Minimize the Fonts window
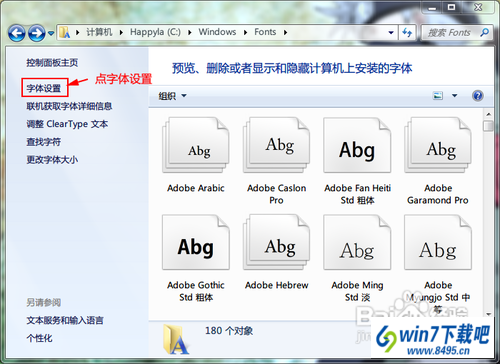The image size is (500, 364). click(432, 7)
